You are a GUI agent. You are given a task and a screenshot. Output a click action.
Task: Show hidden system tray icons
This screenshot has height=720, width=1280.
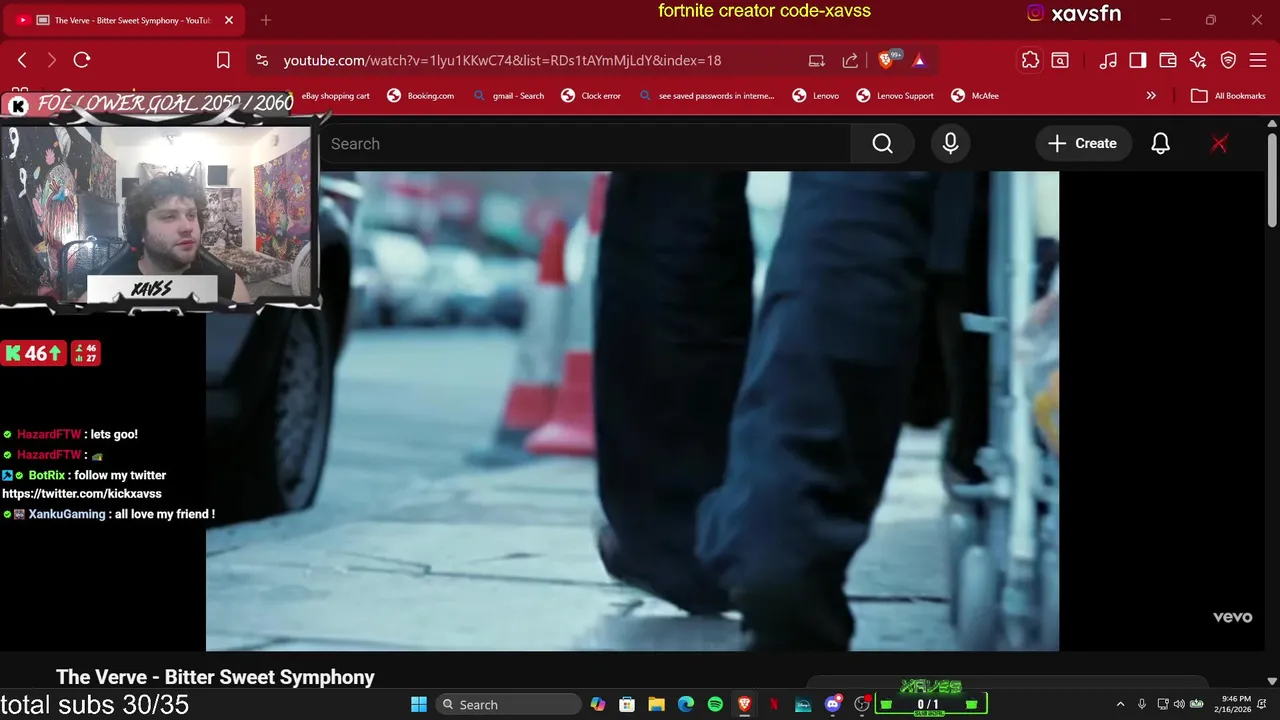[1120, 704]
